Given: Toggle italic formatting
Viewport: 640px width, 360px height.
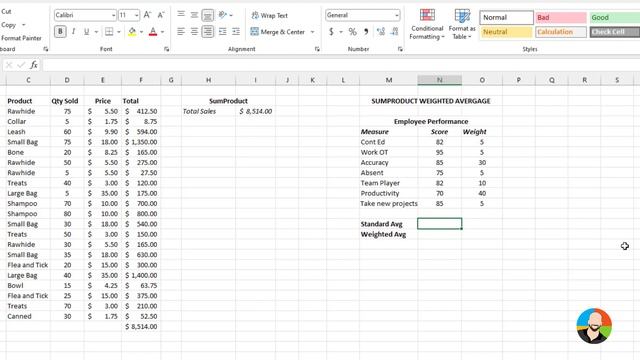Looking at the screenshot, I should pos(73,31).
